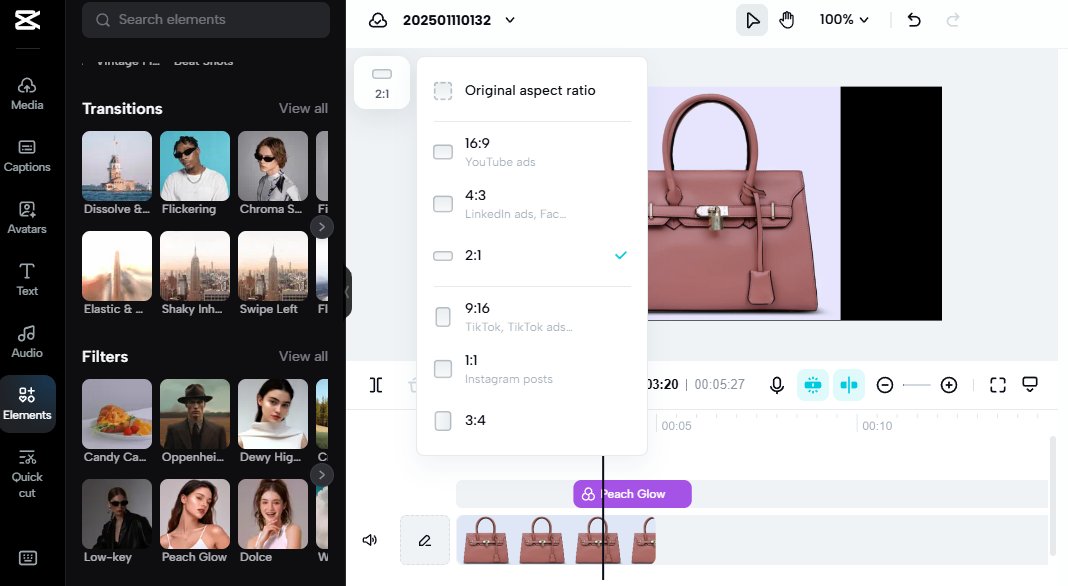Select the Chroma S... transition thumbnail

tap(273, 166)
